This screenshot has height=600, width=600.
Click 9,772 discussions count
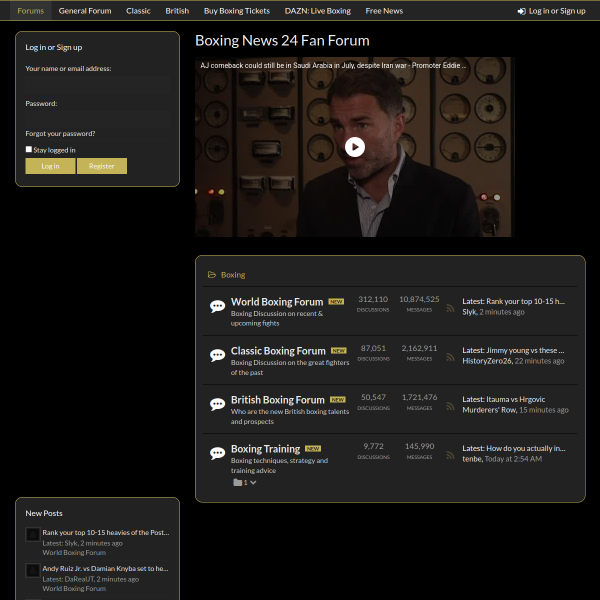[373, 446]
